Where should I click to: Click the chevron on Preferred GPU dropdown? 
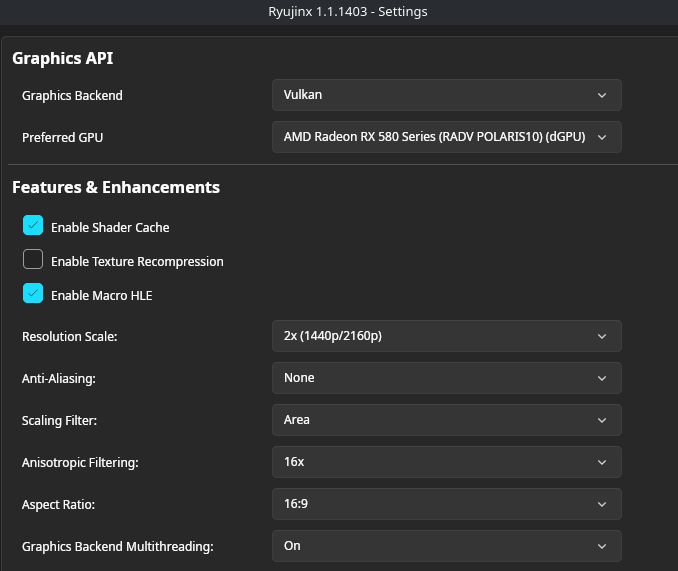(601, 137)
